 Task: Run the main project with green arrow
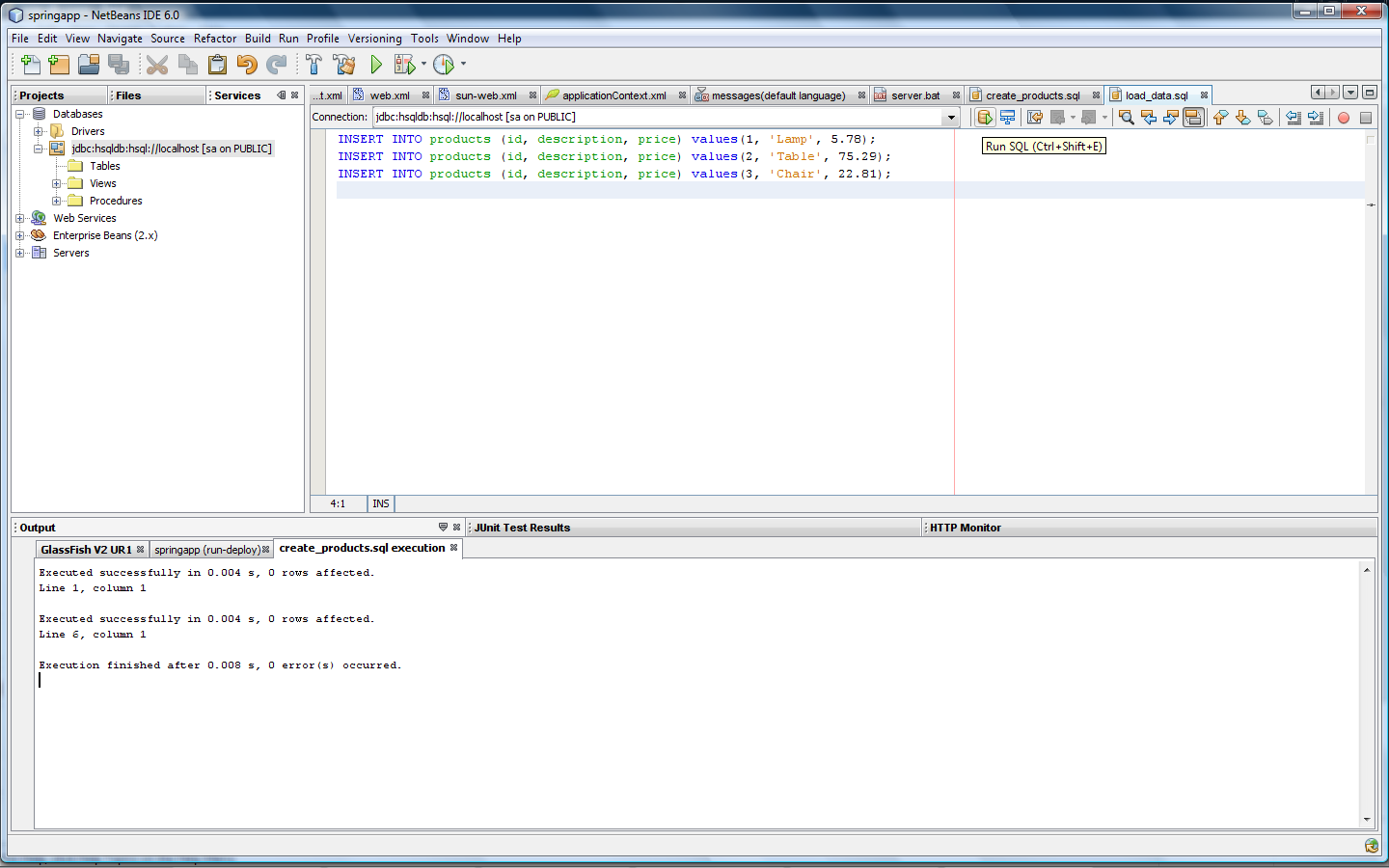[x=376, y=65]
